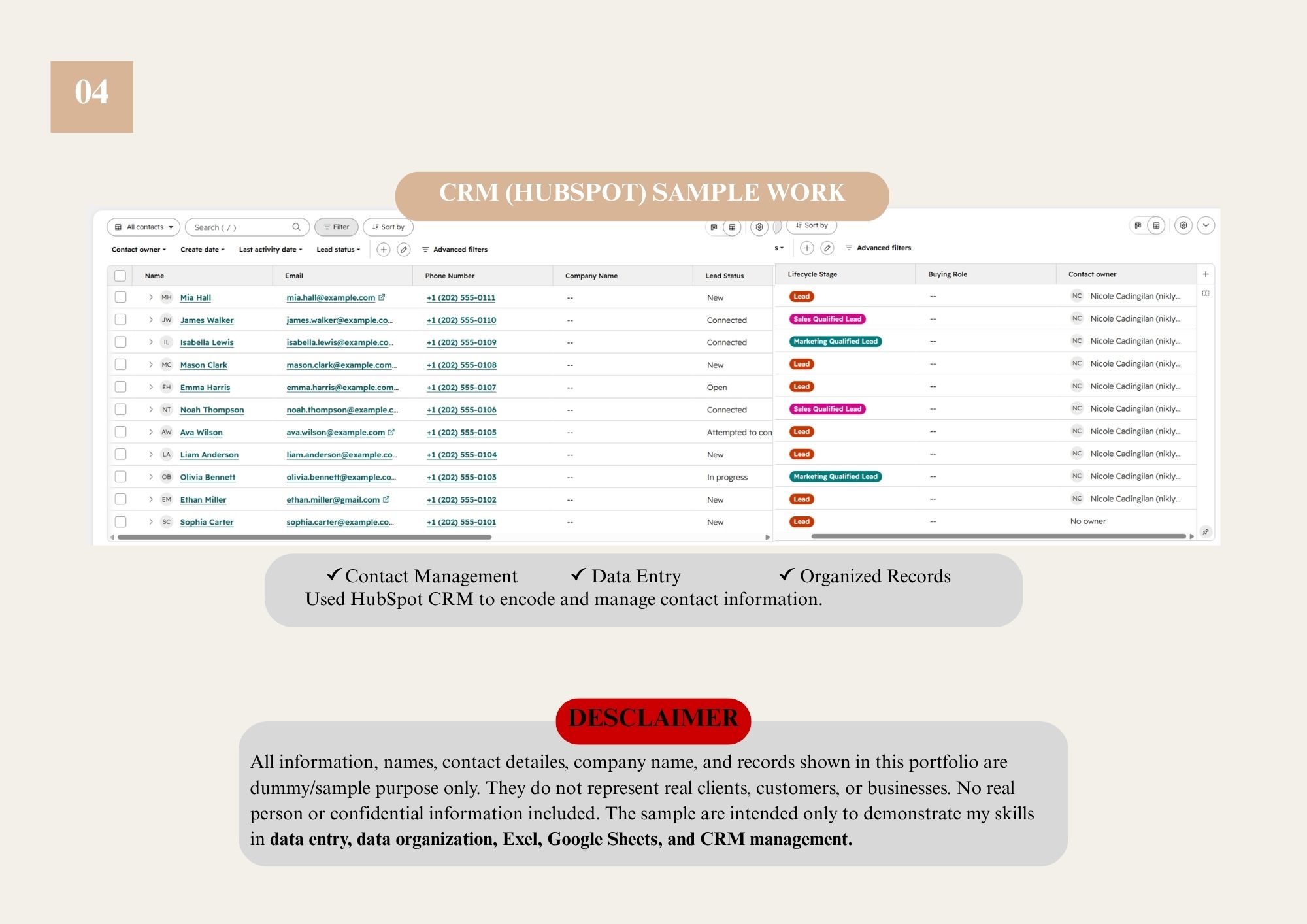The image size is (1307, 924).
Task: Check the box for James Walker
Action: click(x=120, y=320)
